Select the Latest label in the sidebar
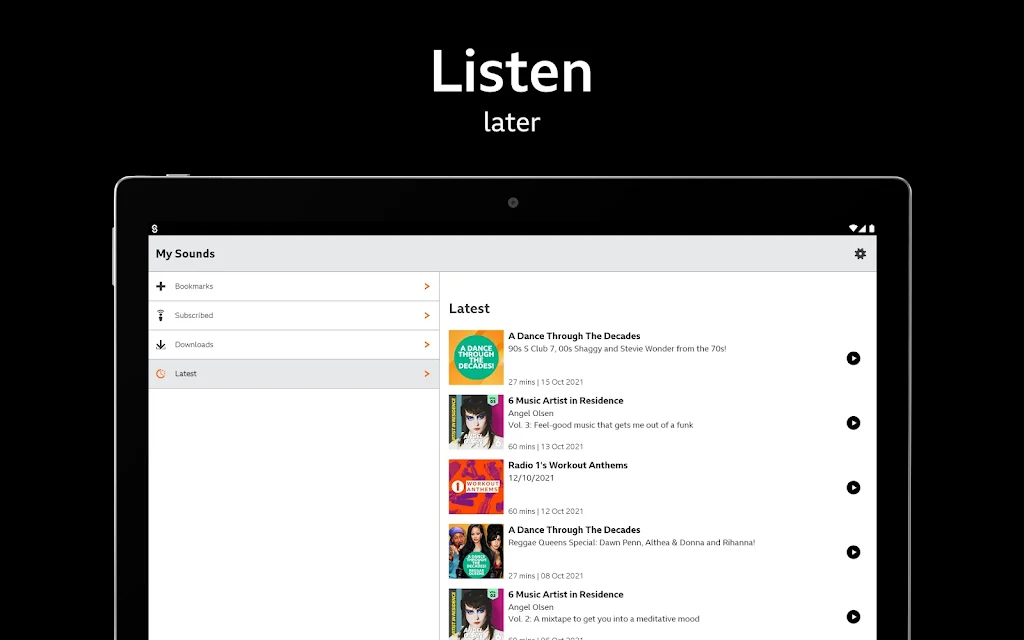This screenshot has height=640, width=1024. pos(185,374)
